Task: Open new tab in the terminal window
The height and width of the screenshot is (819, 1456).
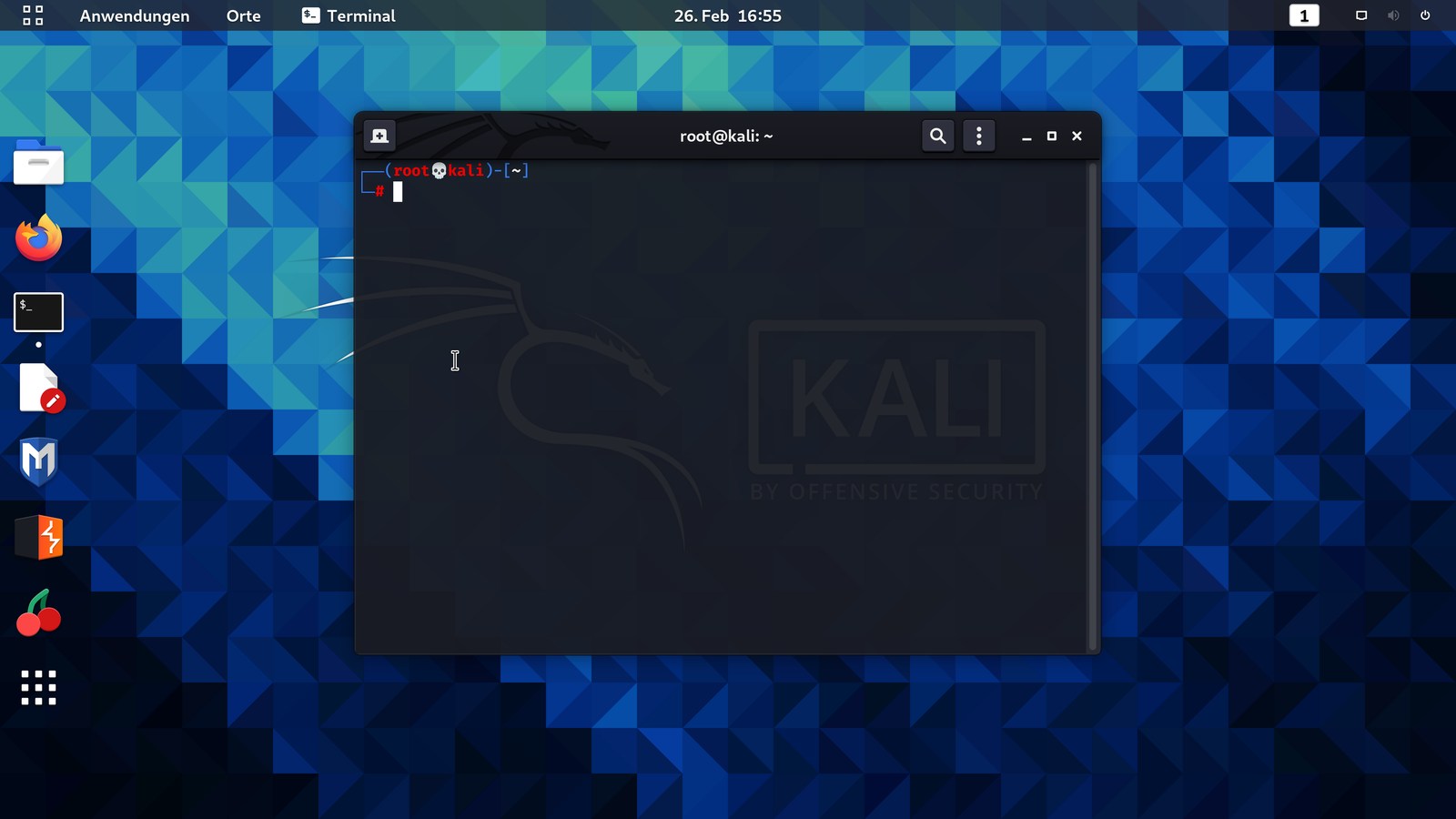Action: 379,136
